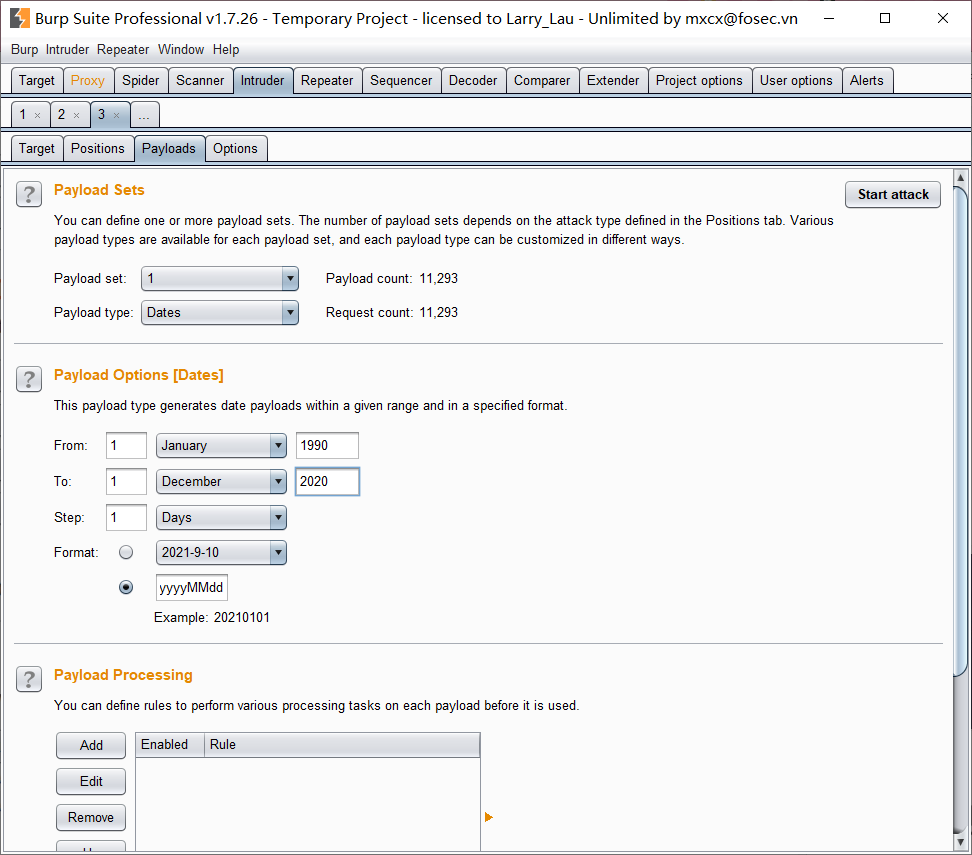Click the yyyyMMdd custom format field
The height and width of the screenshot is (855, 972).
[192, 587]
